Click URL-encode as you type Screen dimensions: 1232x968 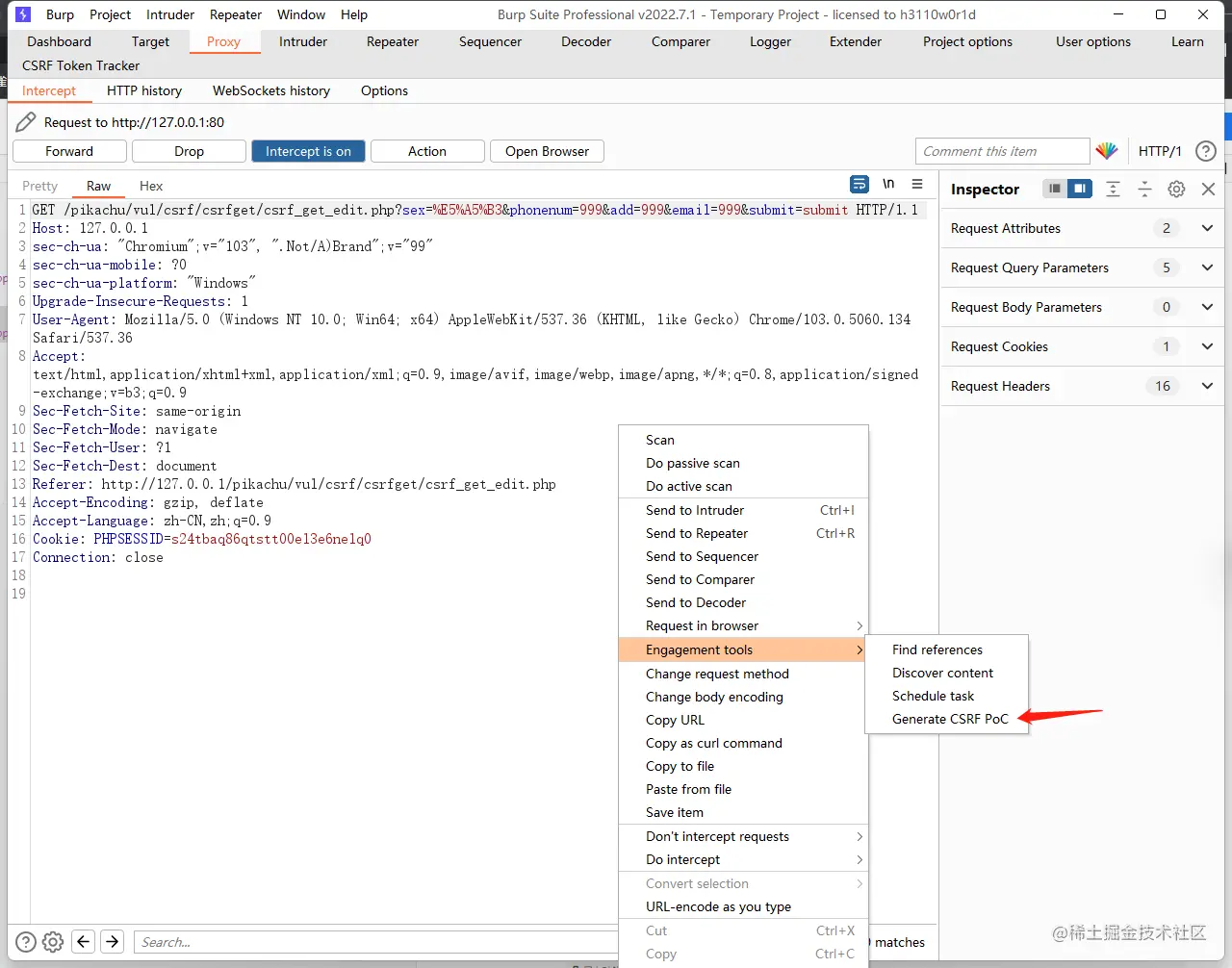pyautogui.click(x=743, y=906)
